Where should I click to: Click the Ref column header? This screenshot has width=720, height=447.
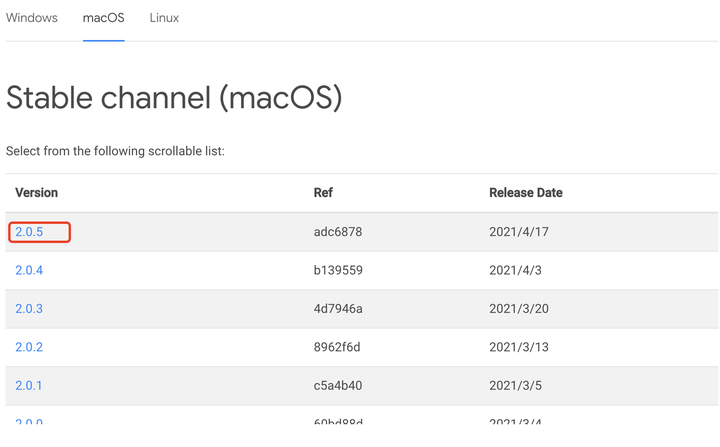[323, 192]
